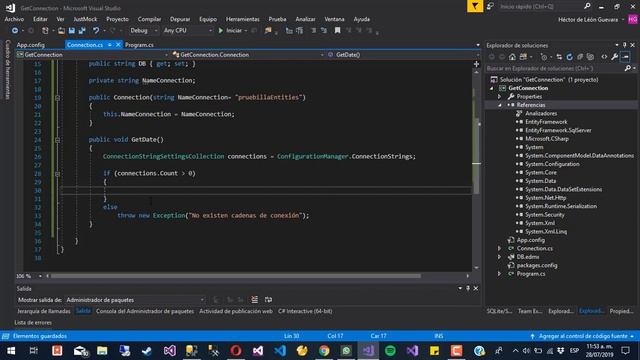640x360 pixels.
Task: Click the Save file toolbar icon
Action: pyautogui.click(x=72, y=31)
